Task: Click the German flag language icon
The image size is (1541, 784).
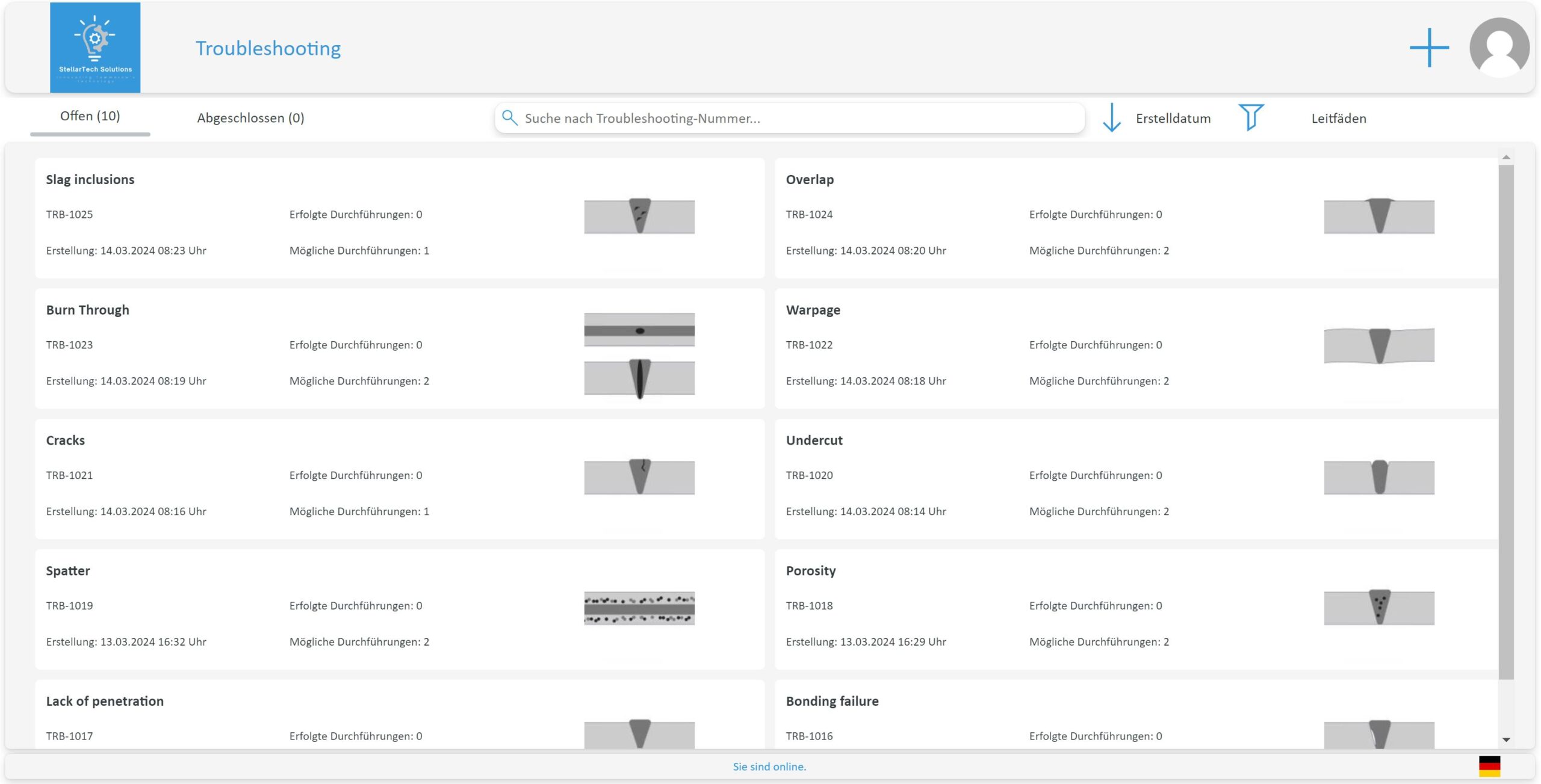Action: point(1489,766)
